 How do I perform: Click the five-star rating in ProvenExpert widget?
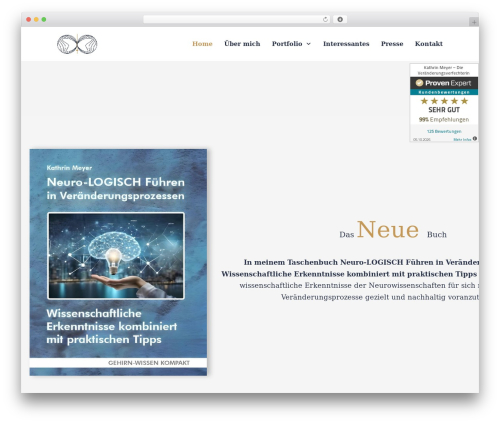pyautogui.click(x=444, y=101)
